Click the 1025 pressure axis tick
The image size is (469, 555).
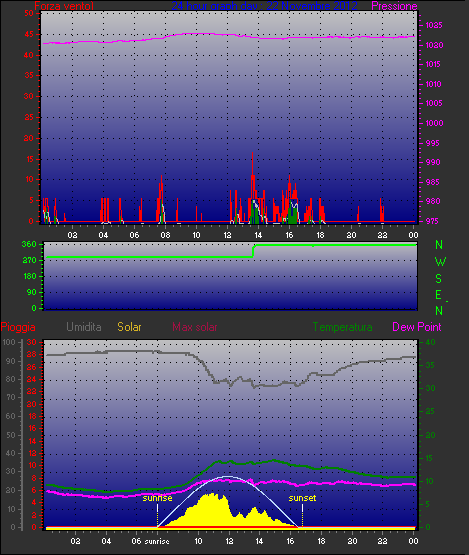[434, 25]
